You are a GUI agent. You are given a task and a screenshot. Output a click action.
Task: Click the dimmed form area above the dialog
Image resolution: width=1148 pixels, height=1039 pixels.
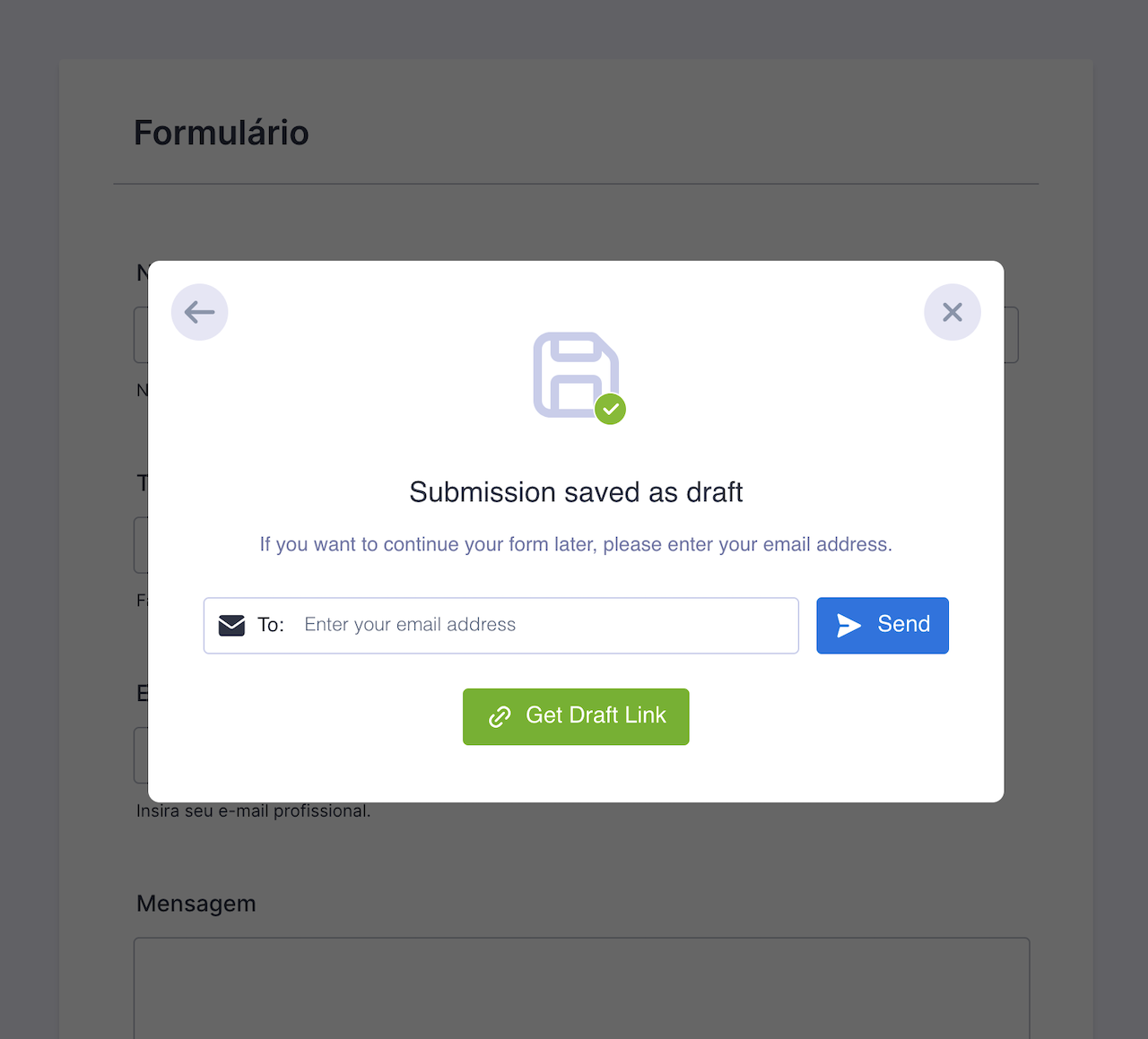[574, 224]
